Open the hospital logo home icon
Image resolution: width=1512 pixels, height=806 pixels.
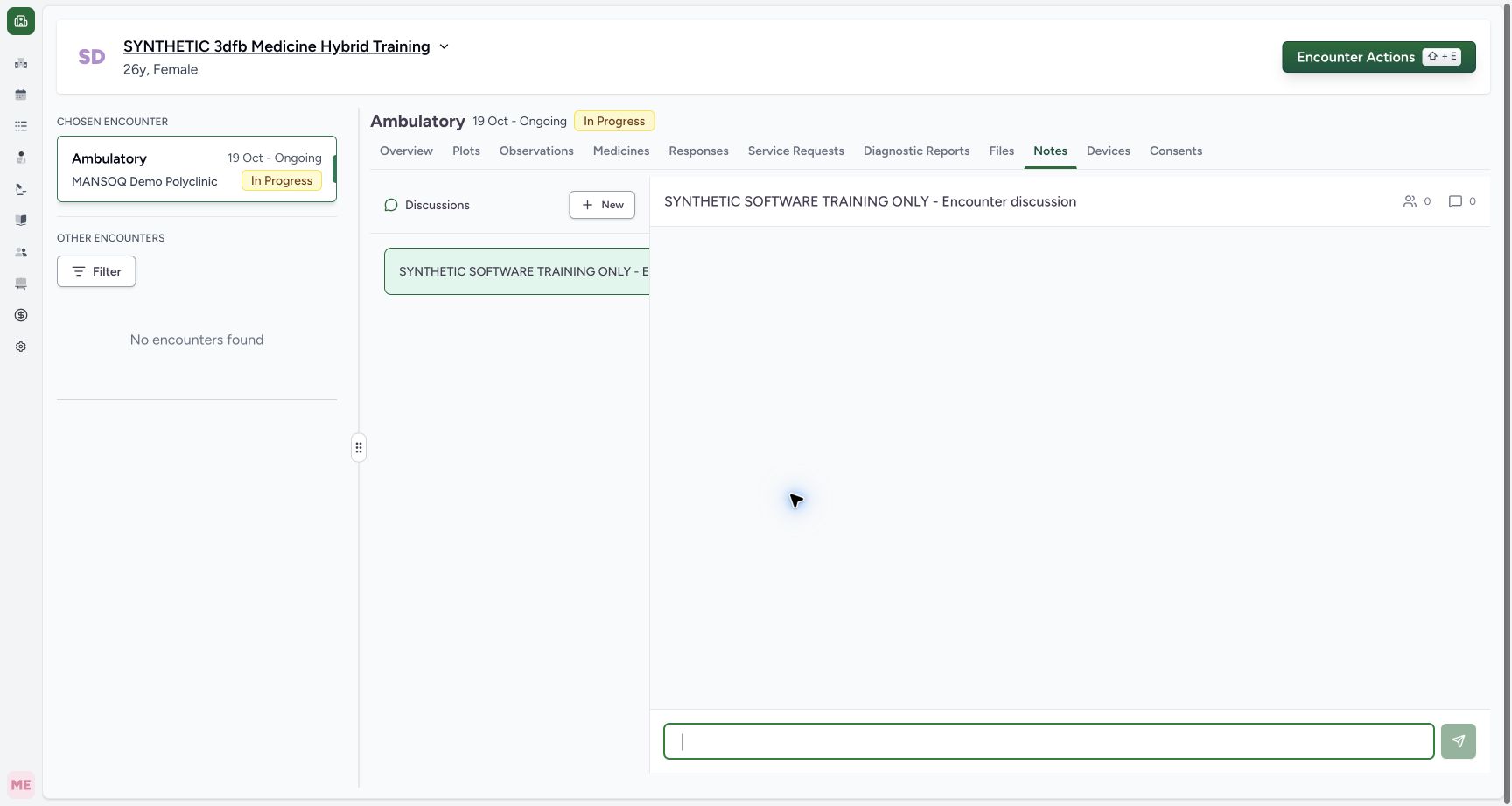coord(21,21)
